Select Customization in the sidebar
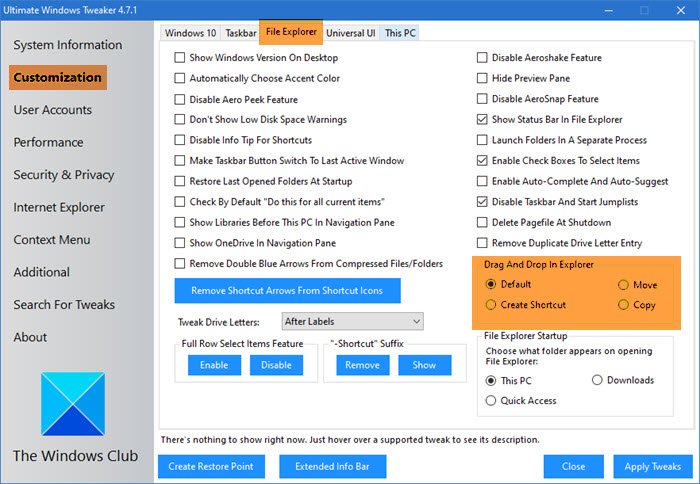Screen dimensions: 700x484 (58, 77)
